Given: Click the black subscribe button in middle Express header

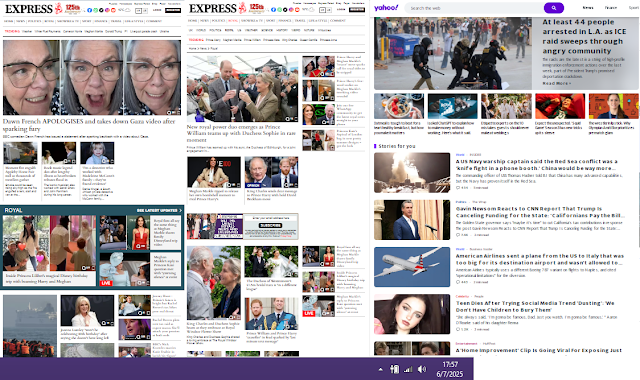Looking at the screenshot, I should tap(357, 9).
